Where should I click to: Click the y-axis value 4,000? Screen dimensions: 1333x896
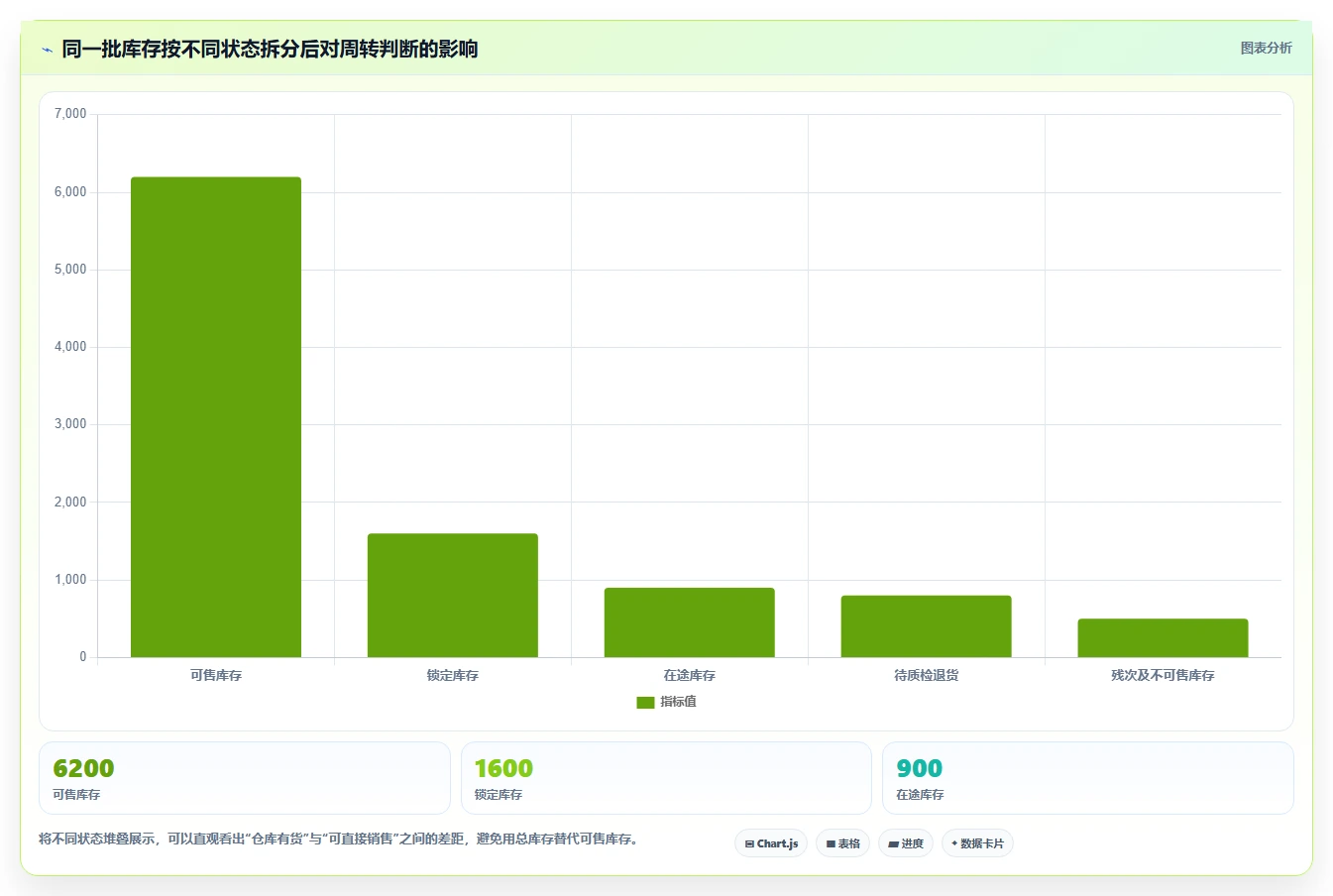click(70, 347)
